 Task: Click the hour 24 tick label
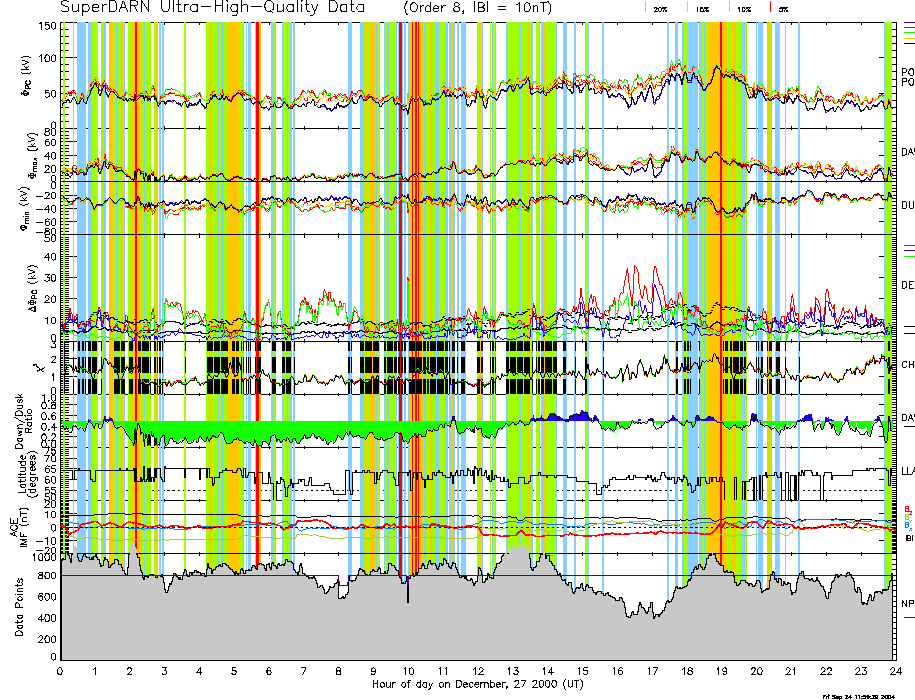(x=895, y=672)
